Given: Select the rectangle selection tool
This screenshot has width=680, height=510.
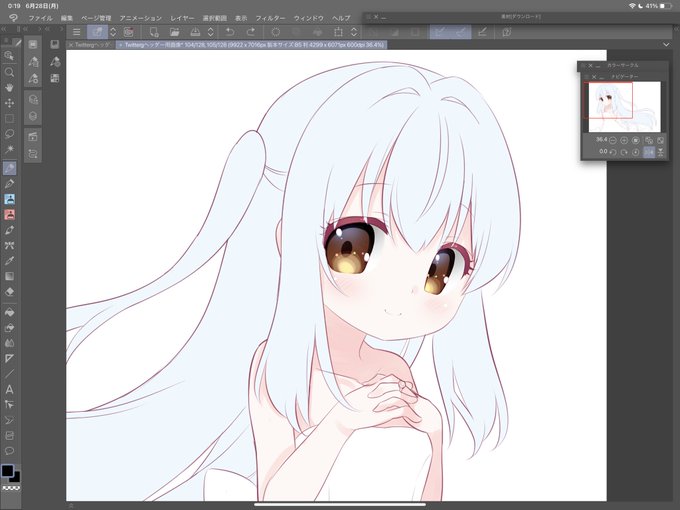Looking at the screenshot, I should 9,118.
